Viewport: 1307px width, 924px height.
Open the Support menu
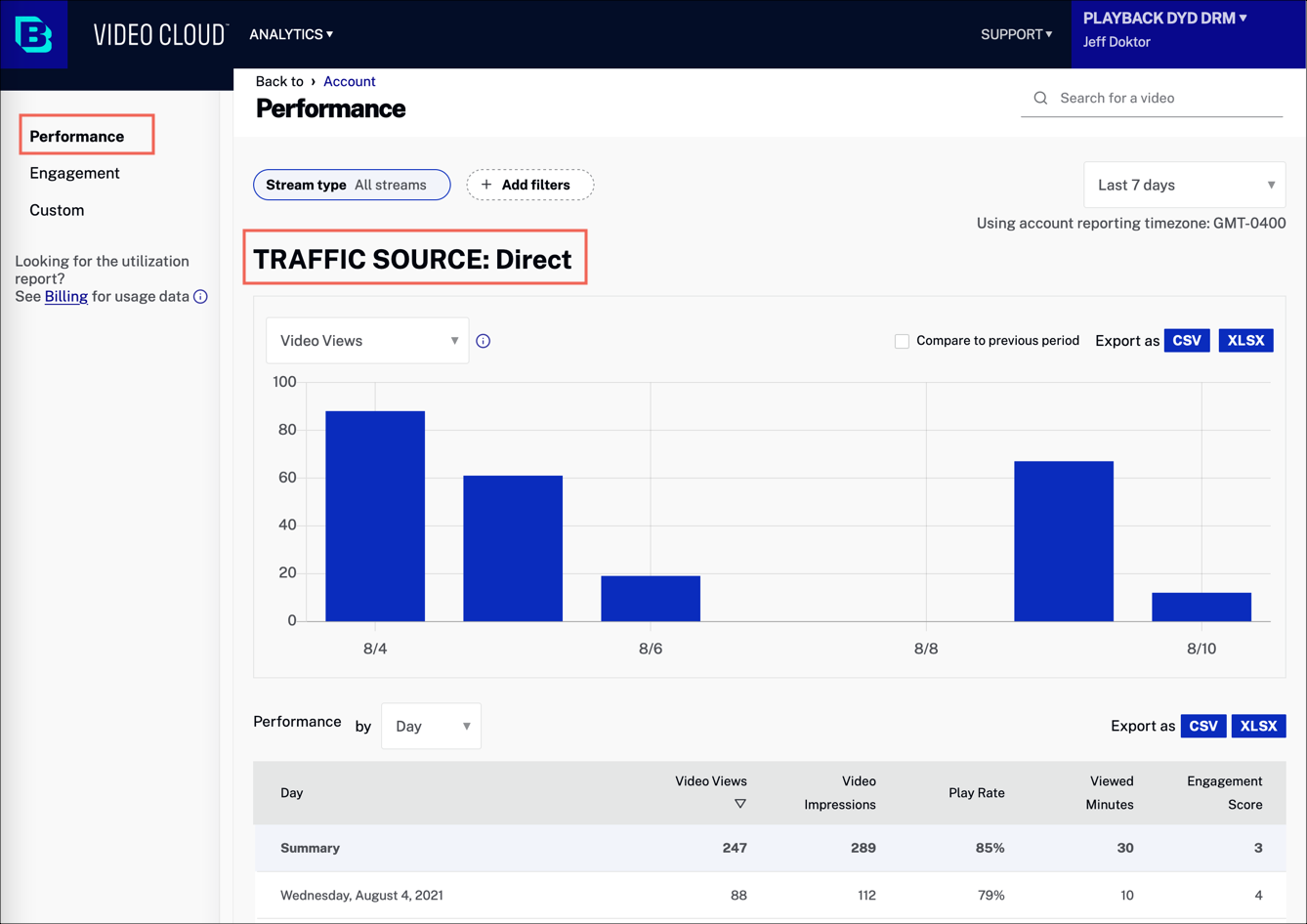tap(1016, 34)
